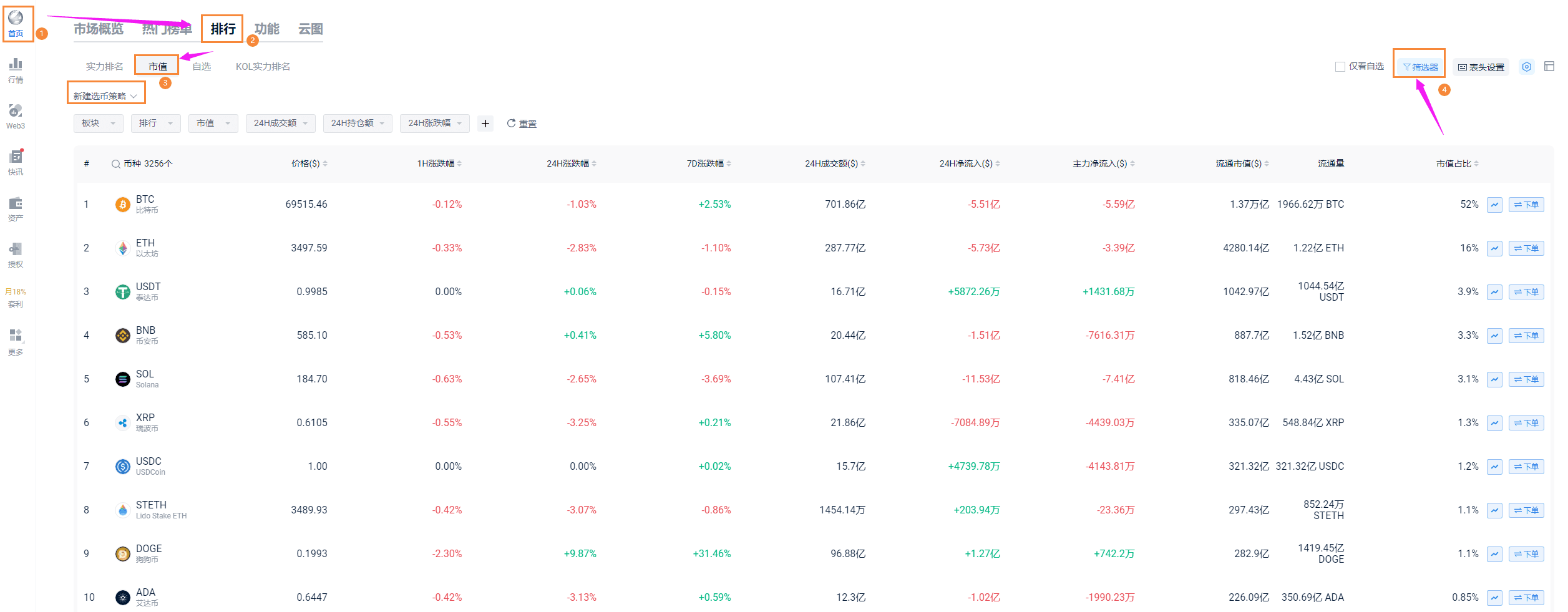Click the DOGE coin logo
1568x612 pixels.
point(123,554)
